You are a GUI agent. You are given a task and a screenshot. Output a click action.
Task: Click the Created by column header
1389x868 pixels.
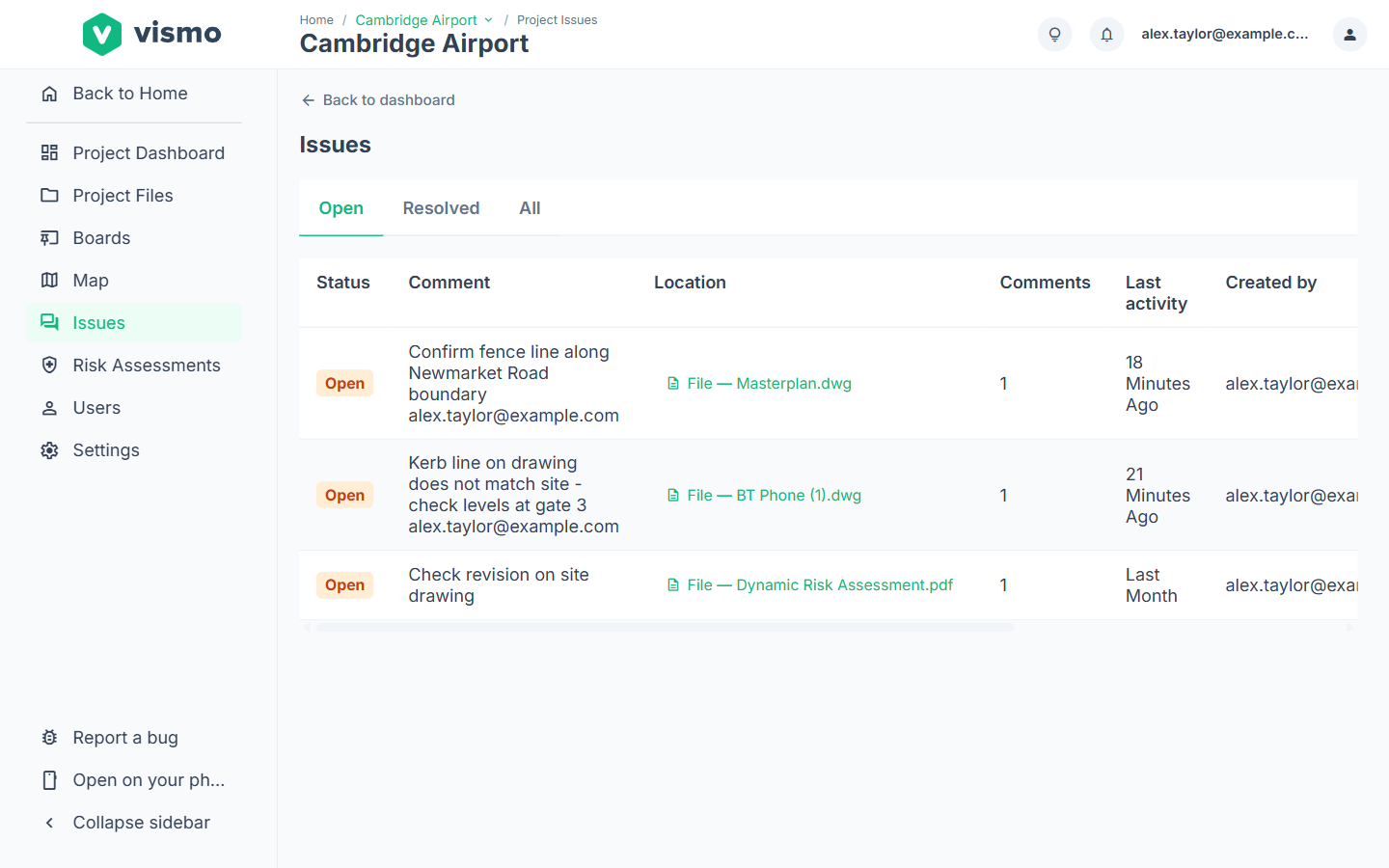coord(1271,283)
